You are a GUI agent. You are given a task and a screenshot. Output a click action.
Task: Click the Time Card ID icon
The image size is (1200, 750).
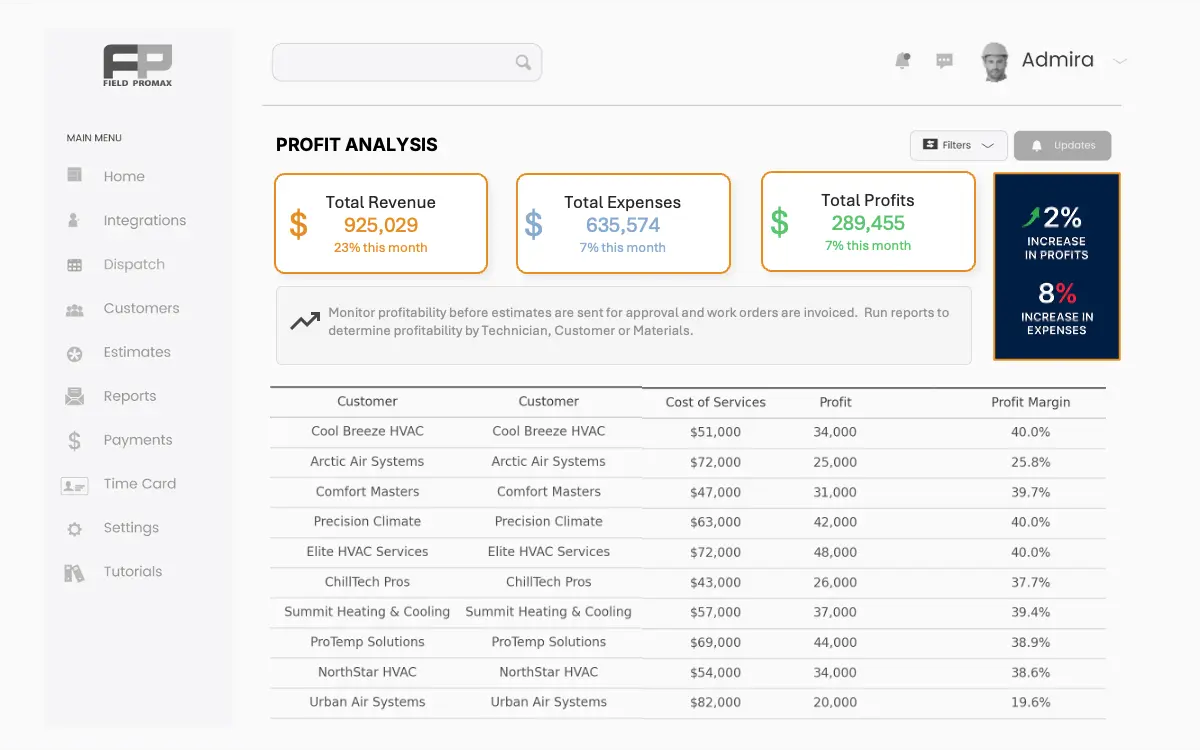[75, 485]
